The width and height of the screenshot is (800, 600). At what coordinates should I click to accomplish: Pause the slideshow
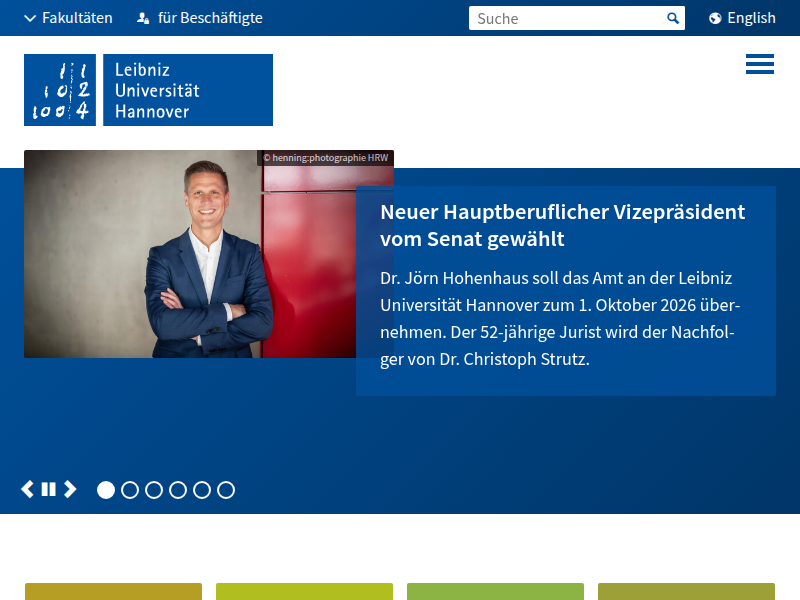click(49, 489)
